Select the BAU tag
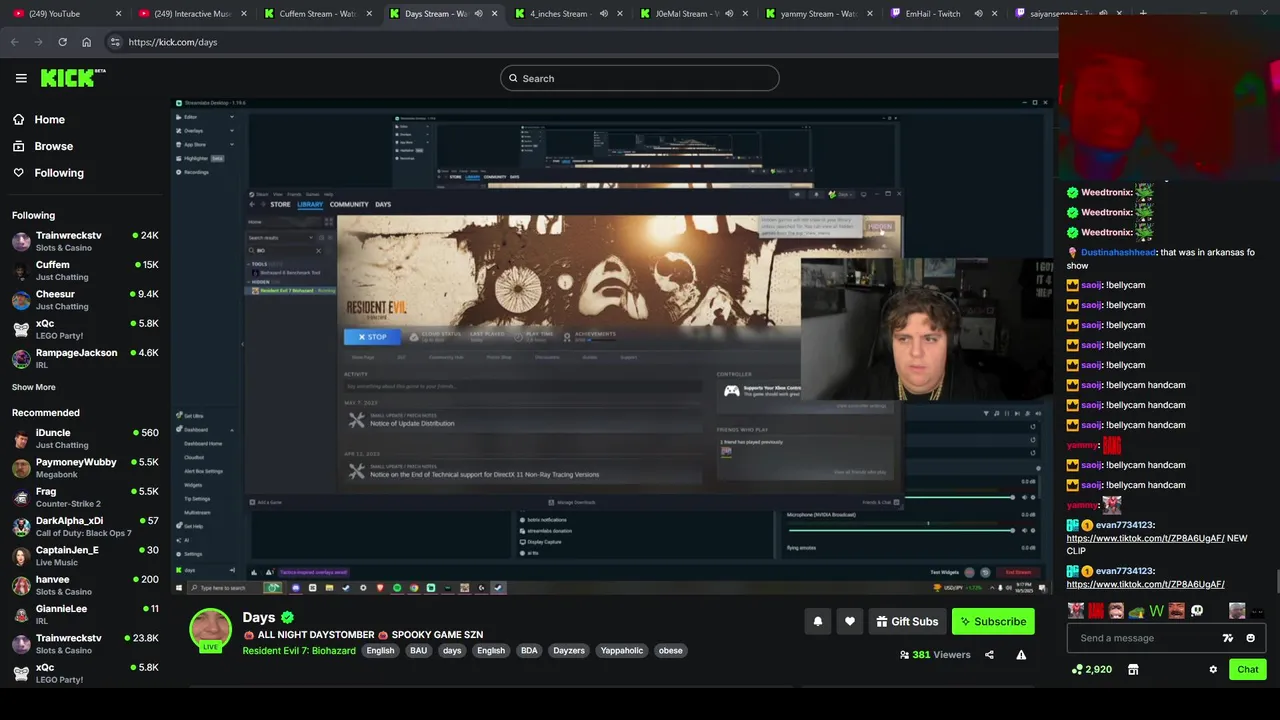The width and height of the screenshot is (1280, 720). coord(418,651)
